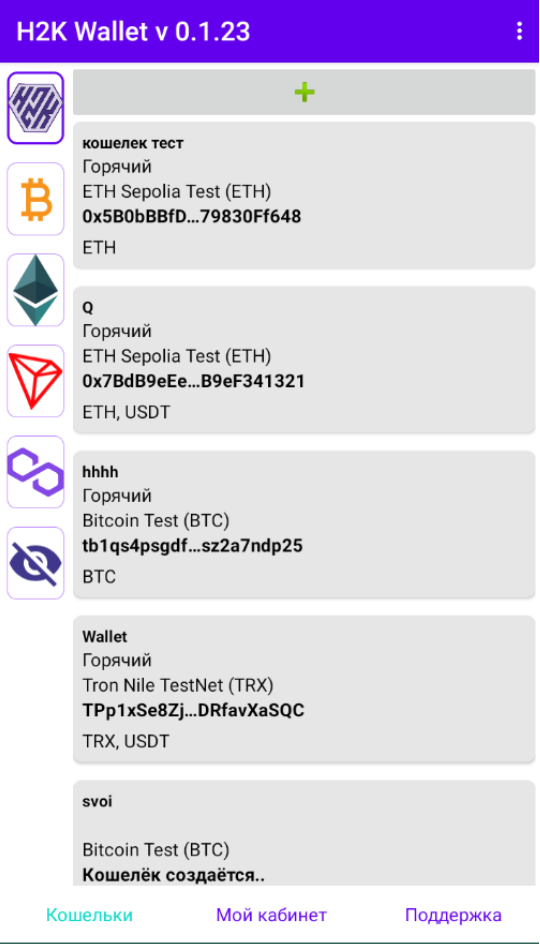Filter wallets by Polygon icon
The image size is (540, 946).
(36, 472)
